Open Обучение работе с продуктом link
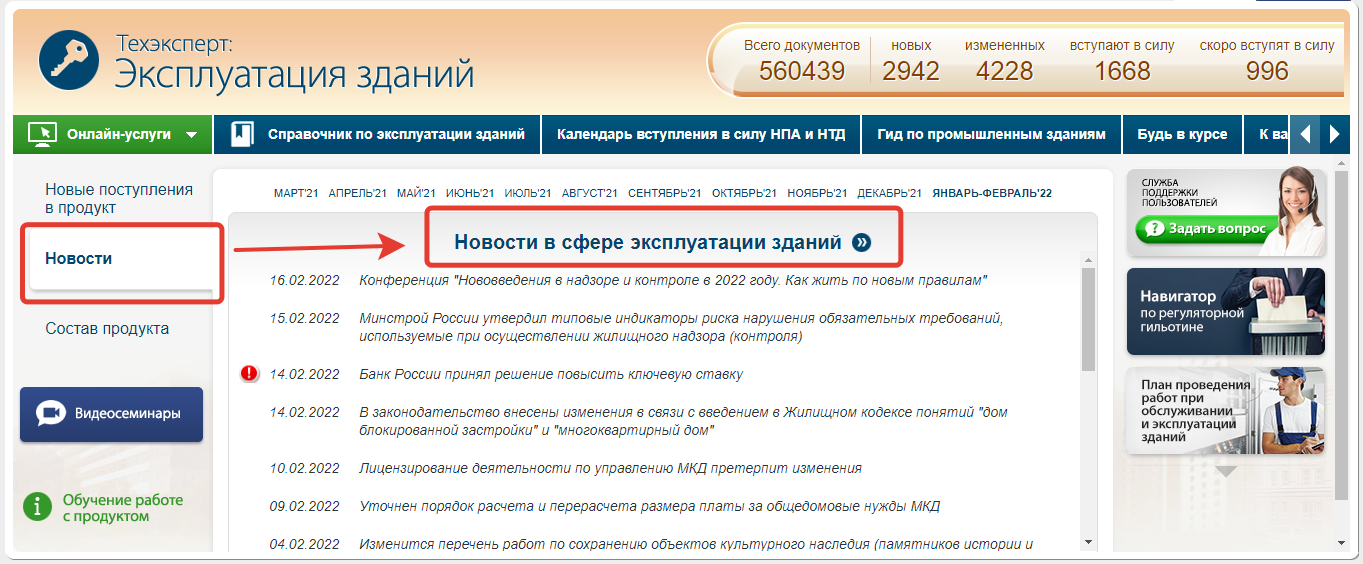 coord(122,508)
